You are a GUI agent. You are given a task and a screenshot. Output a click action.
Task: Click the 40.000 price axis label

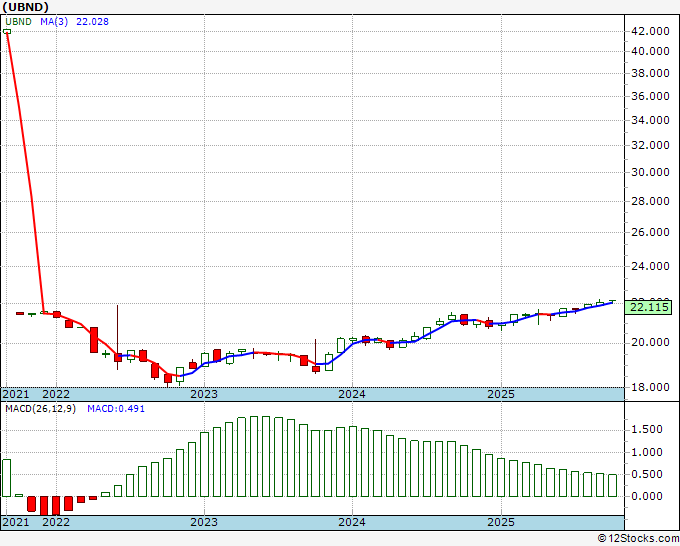point(650,51)
